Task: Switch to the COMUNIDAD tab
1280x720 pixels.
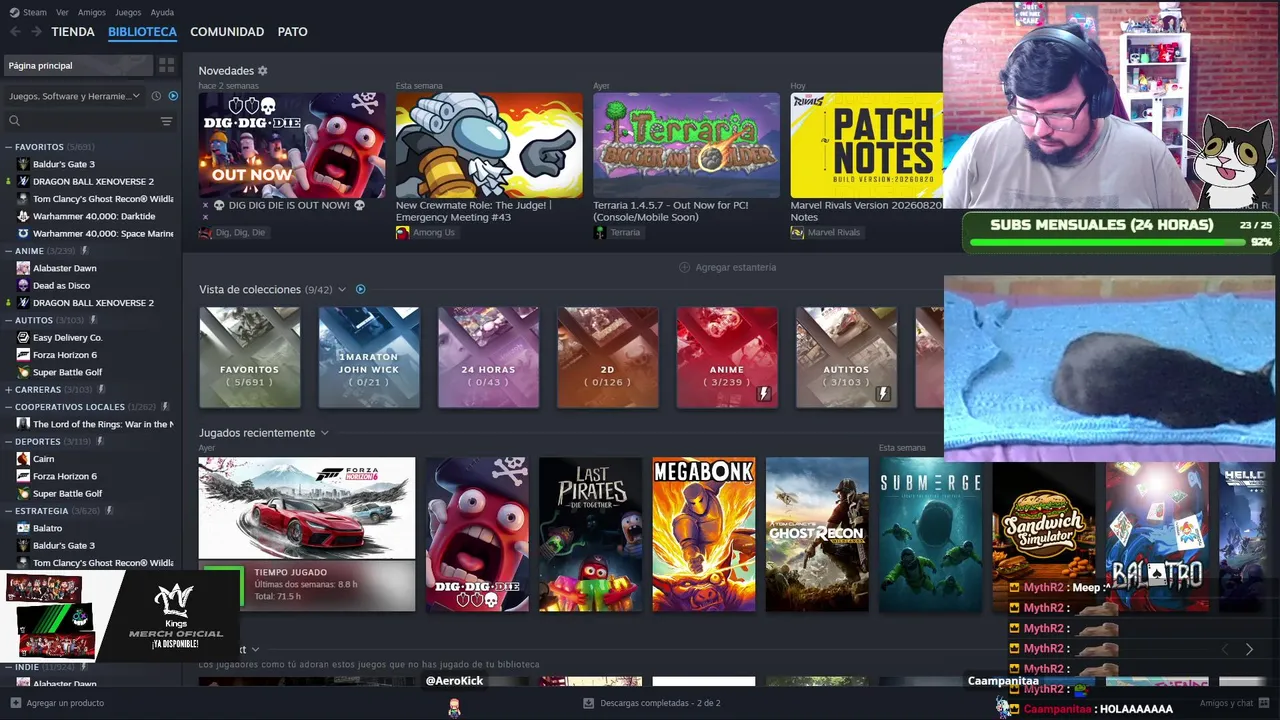Action: (227, 32)
